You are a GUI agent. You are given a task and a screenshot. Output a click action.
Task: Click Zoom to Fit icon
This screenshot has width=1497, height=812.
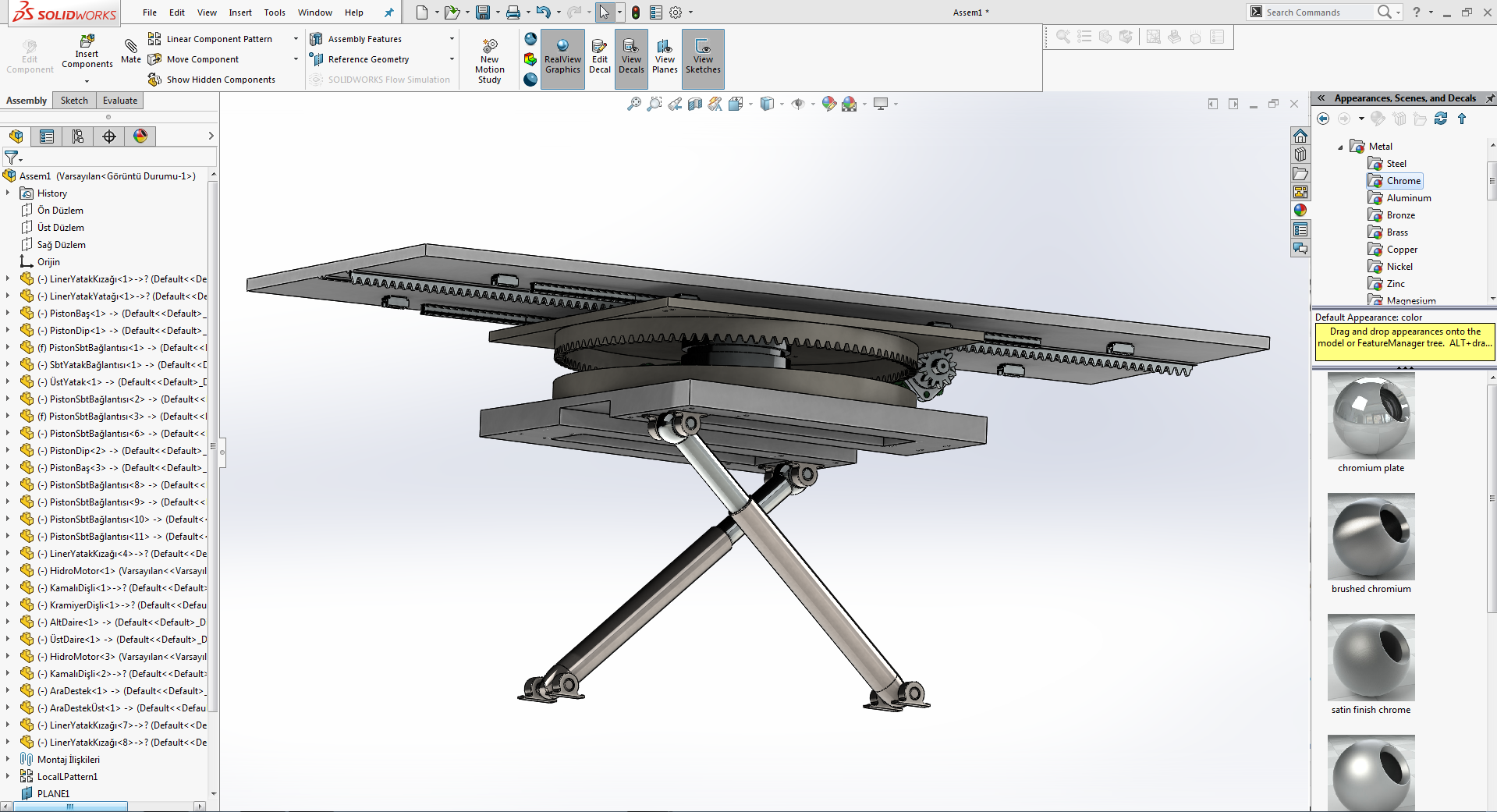634,104
